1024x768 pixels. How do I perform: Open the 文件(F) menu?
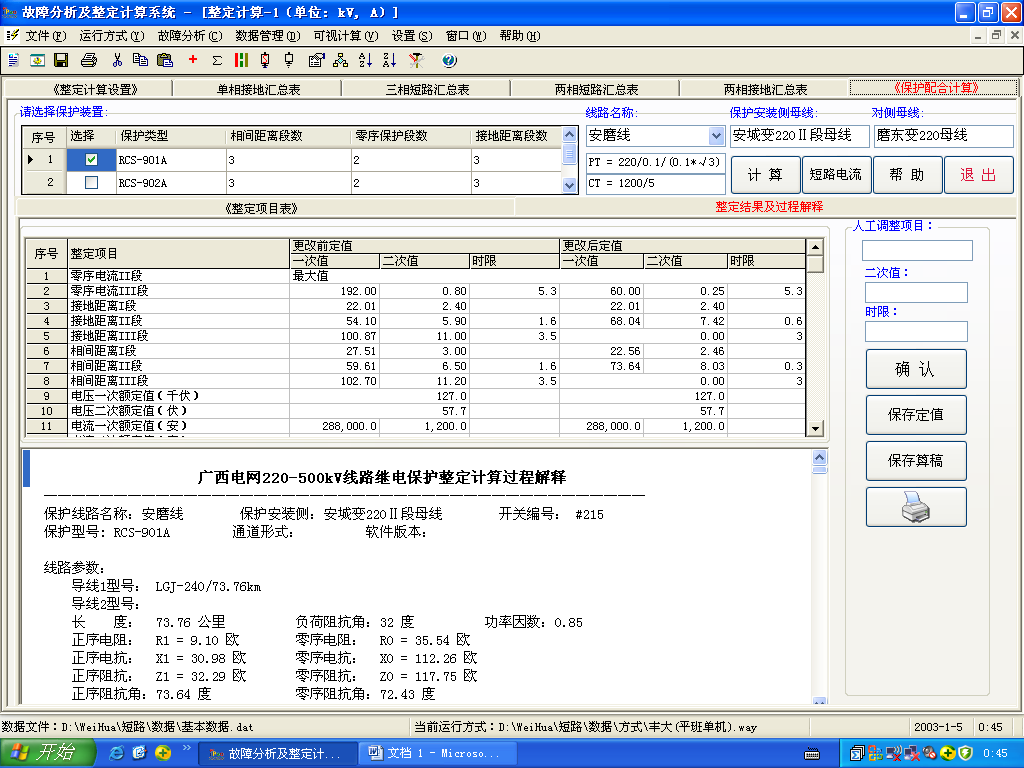[46, 36]
